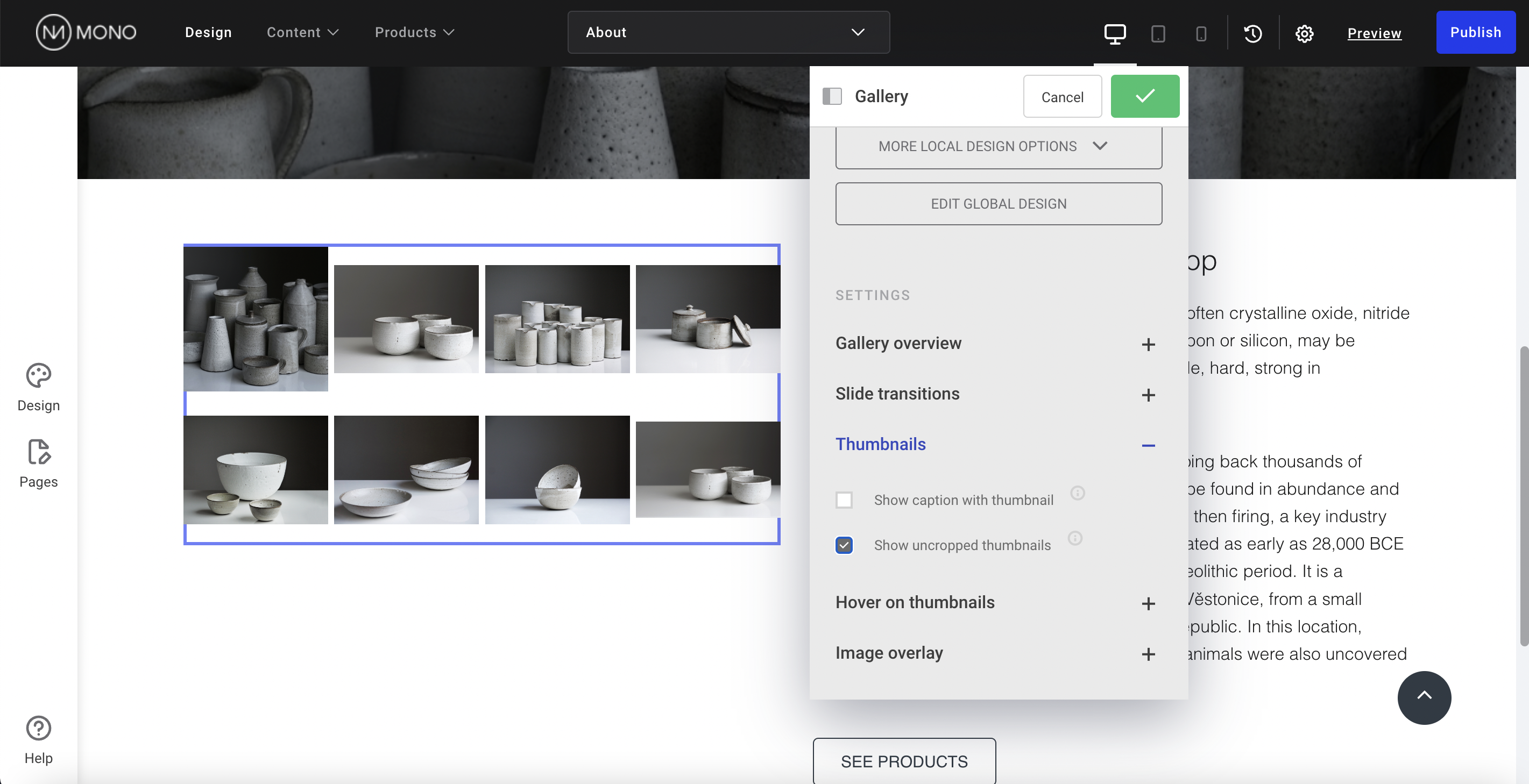Viewport: 1529px width, 784px height.
Task: Select thumbnail of tilted bowl on bowl
Action: click(557, 469)
